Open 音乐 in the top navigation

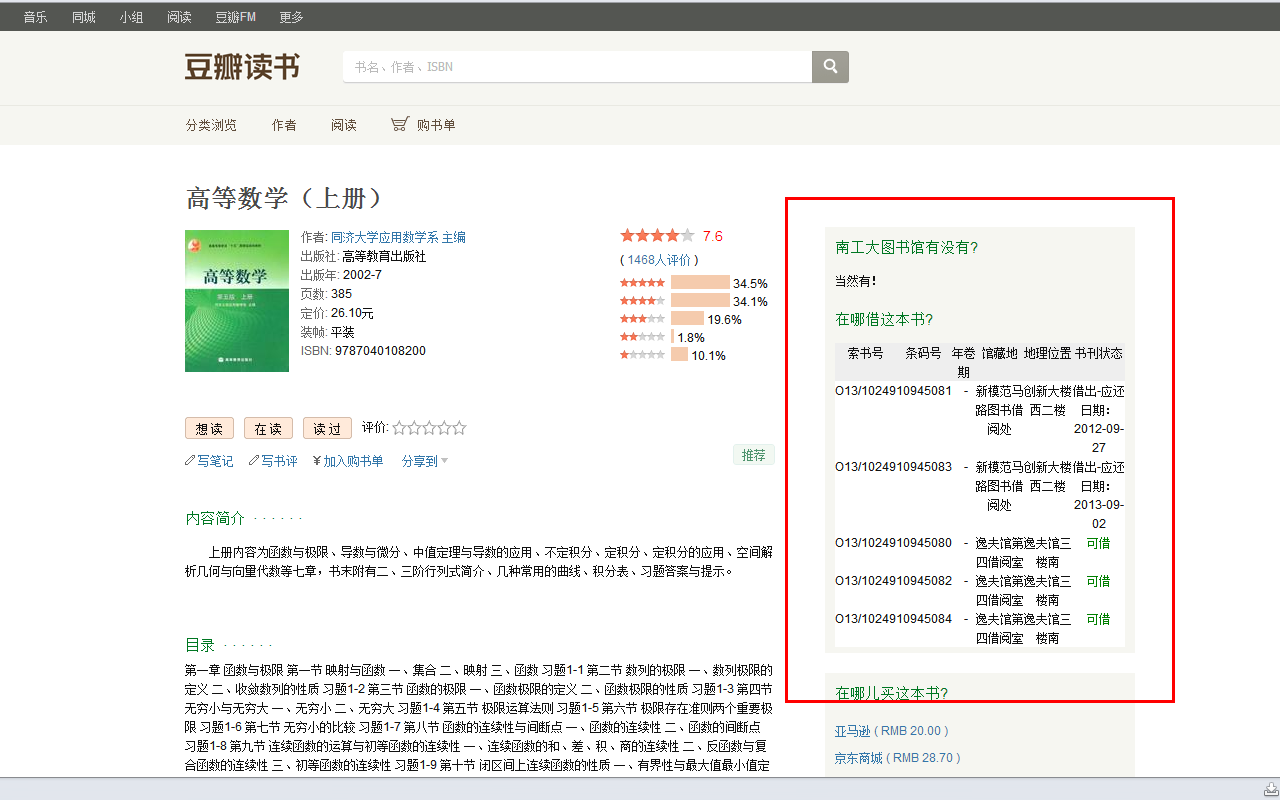pos(35,17)
